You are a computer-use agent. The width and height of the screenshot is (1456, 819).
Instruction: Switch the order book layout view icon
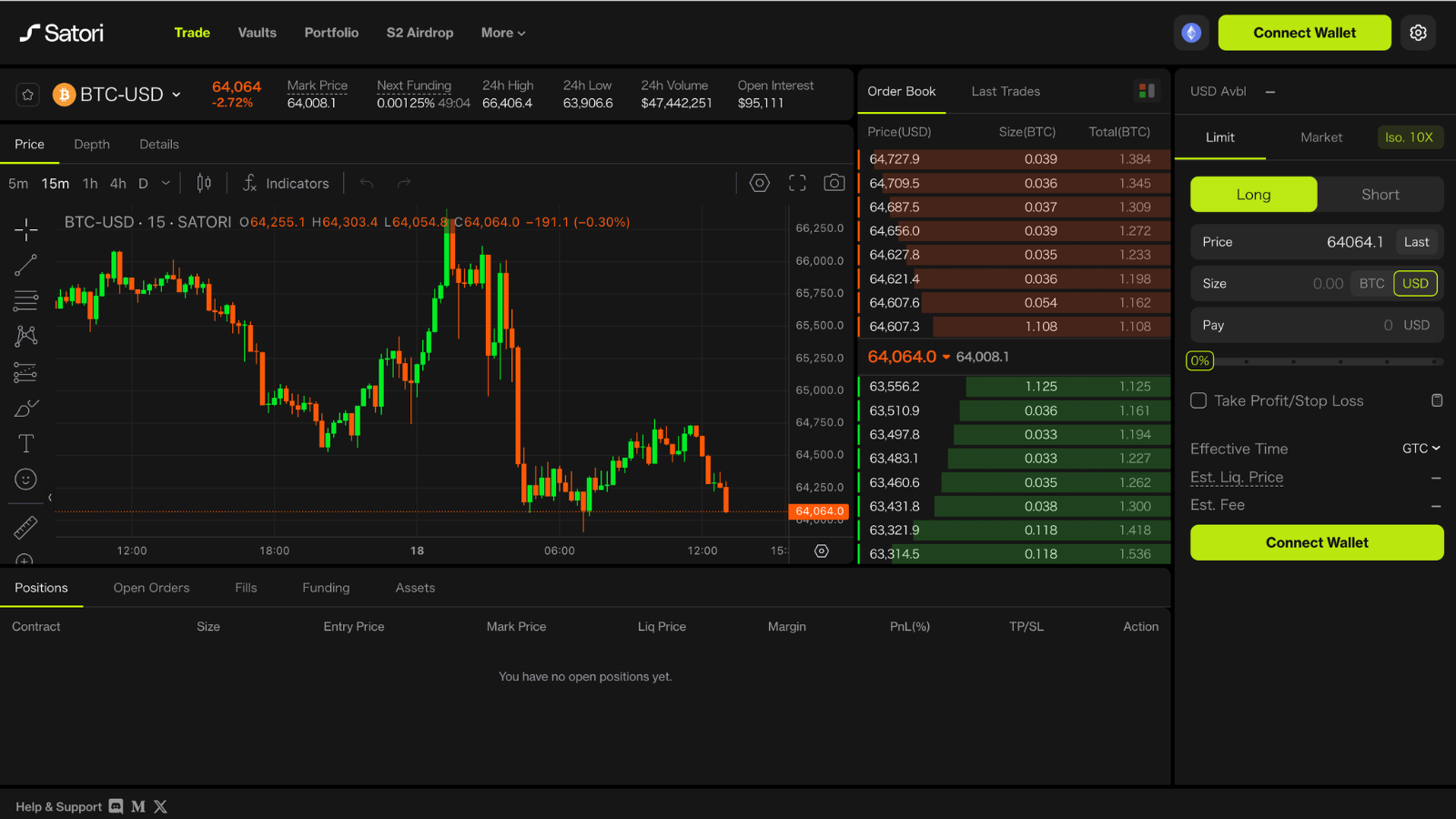1147,91
